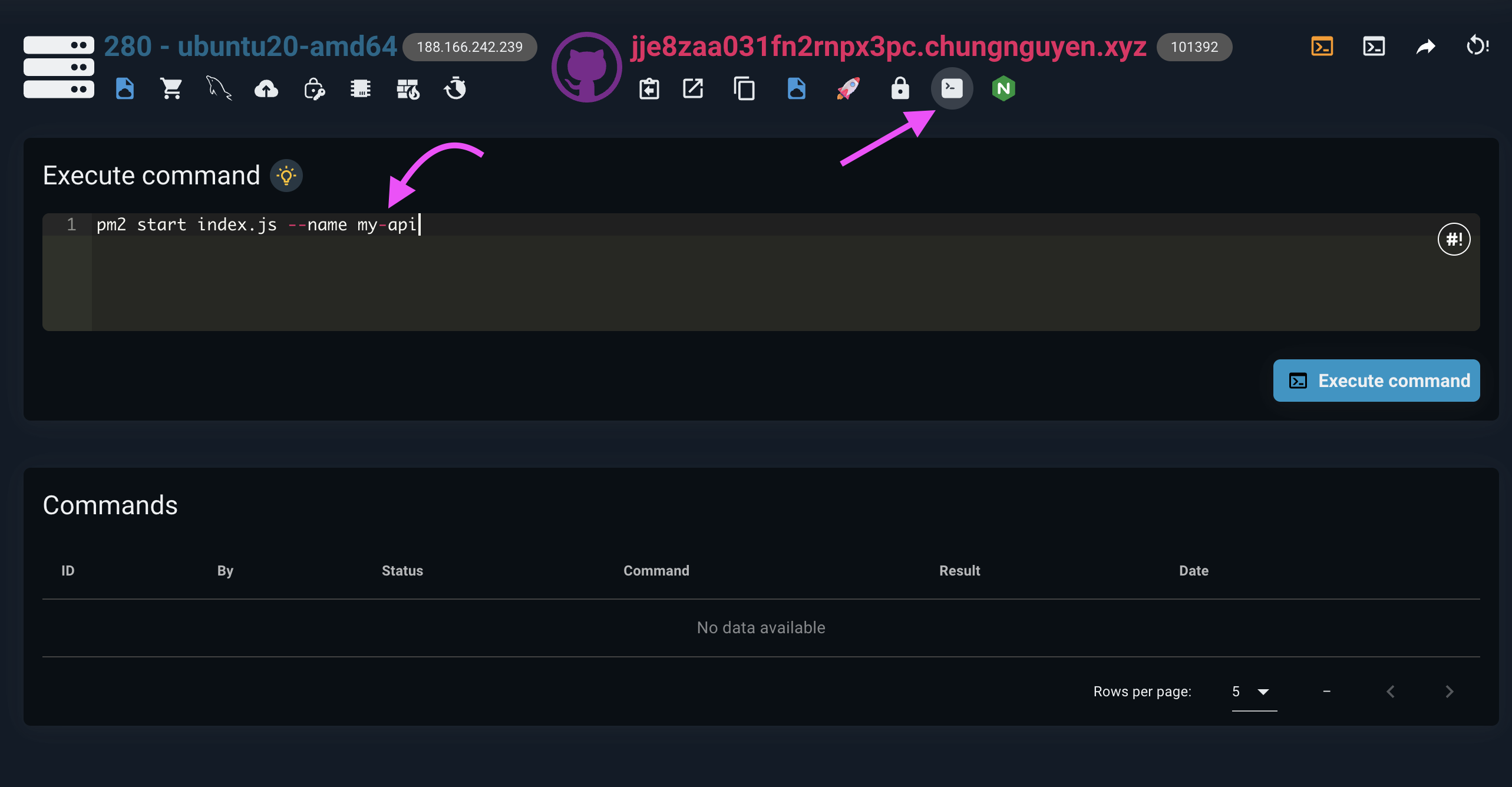
Task: Toggle the lightbulb hint beside Execute command
Action: pos(286,176)
